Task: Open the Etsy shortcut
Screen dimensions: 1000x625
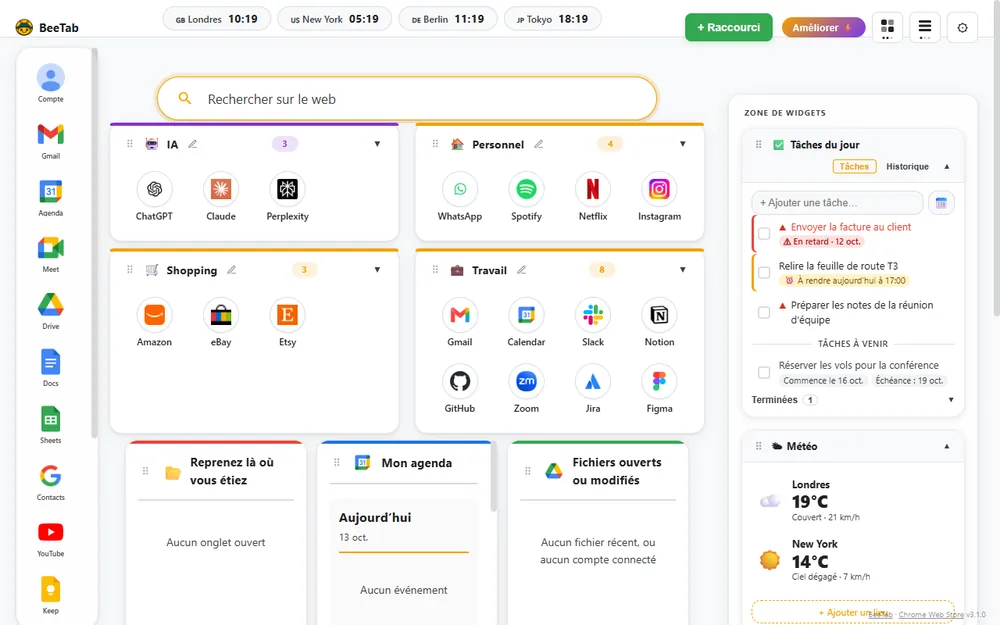Action: click(287, 315)
